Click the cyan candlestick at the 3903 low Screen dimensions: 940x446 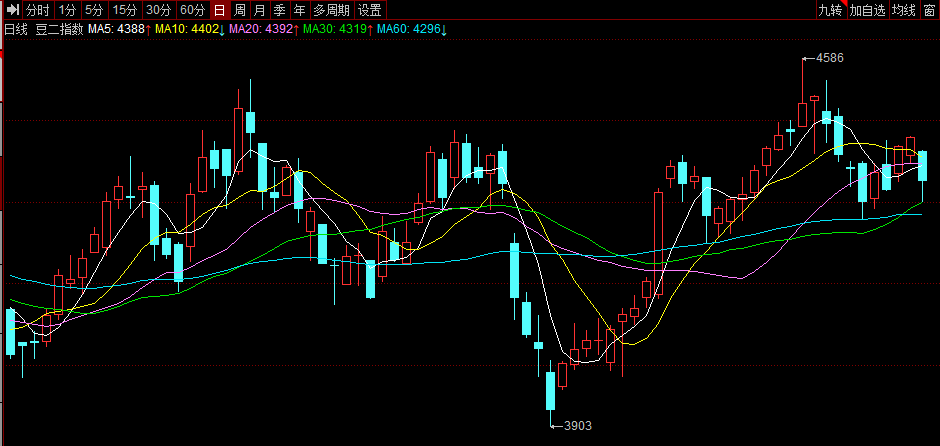(x=550, y=393)
